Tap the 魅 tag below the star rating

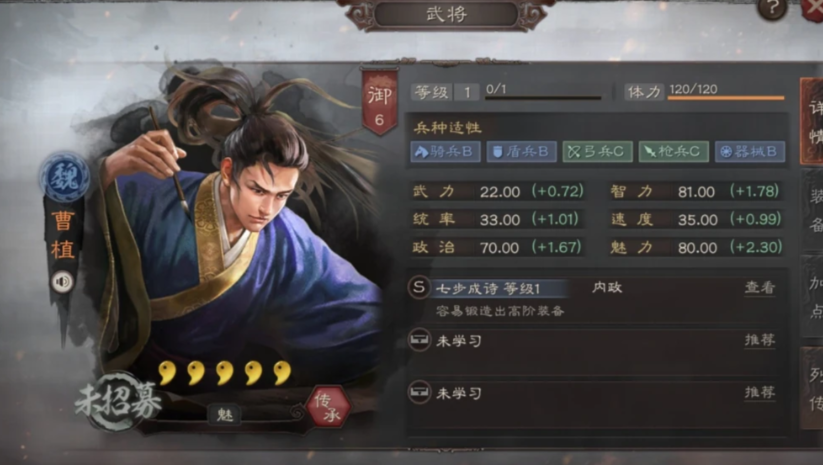pos(225,415)
